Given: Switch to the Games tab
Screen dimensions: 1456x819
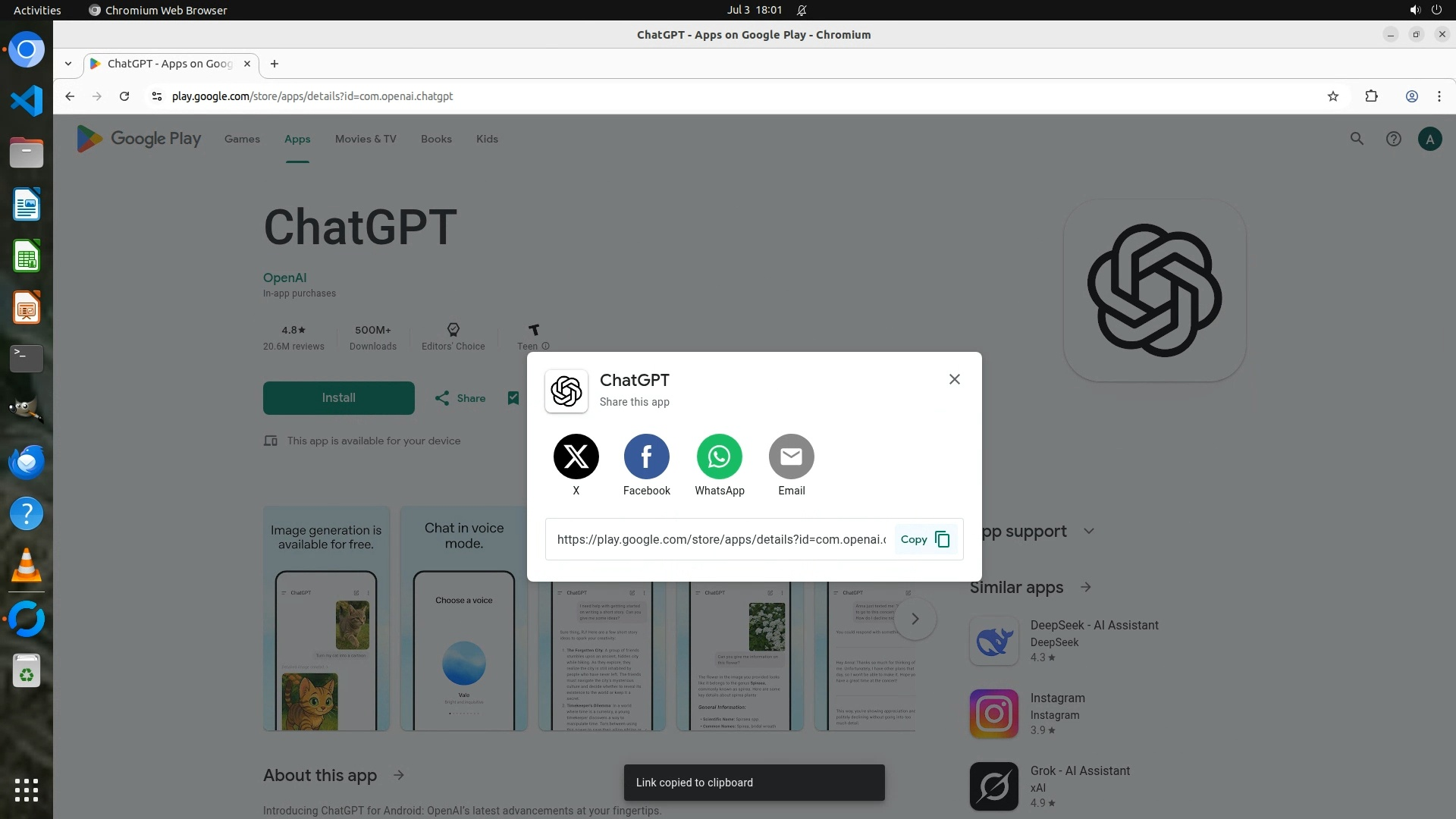Looking at the screenshot, I should [242, 139].
